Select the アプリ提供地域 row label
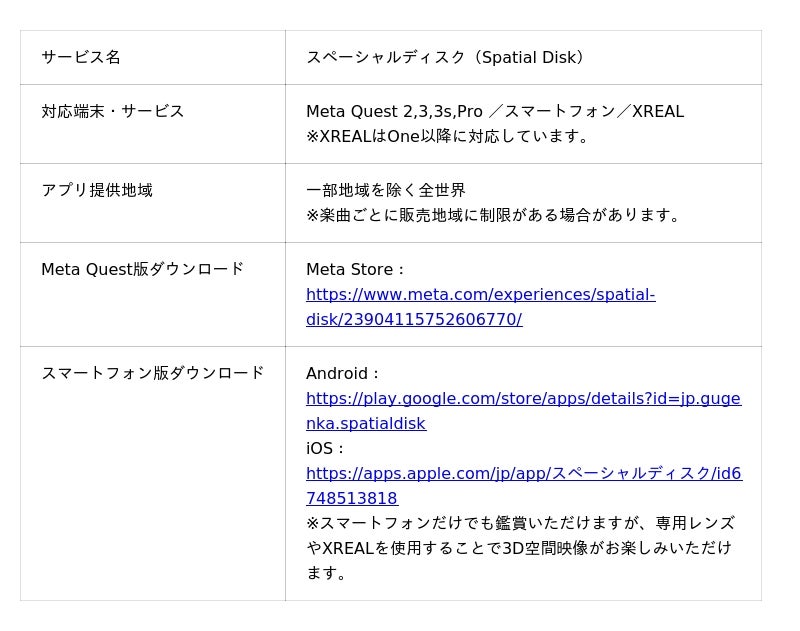The image size is (800, 631). [97, 191]
